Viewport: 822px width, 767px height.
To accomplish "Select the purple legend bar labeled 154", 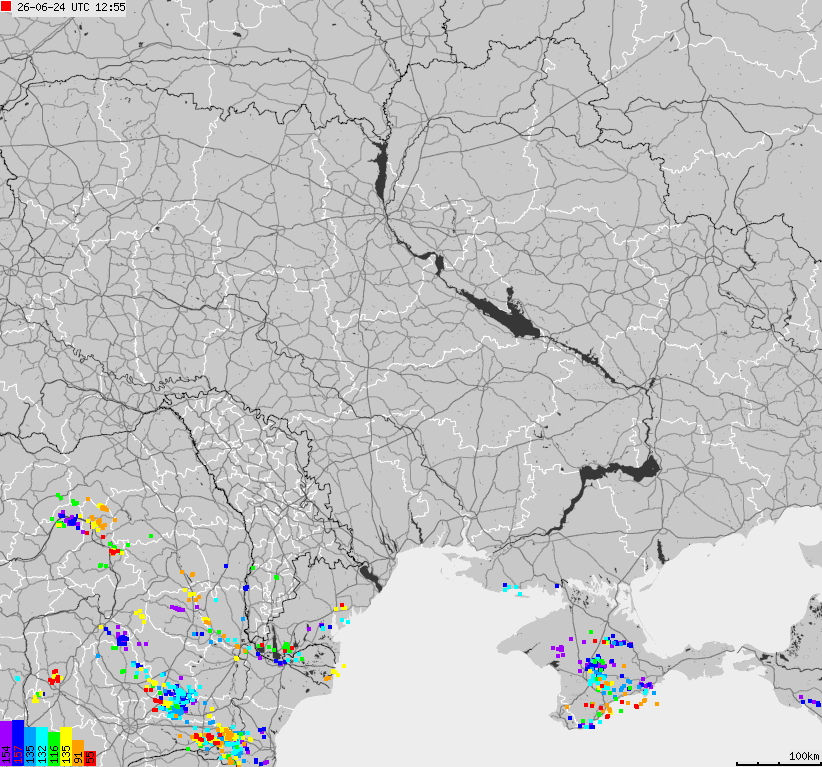I will tap(6, 743).
